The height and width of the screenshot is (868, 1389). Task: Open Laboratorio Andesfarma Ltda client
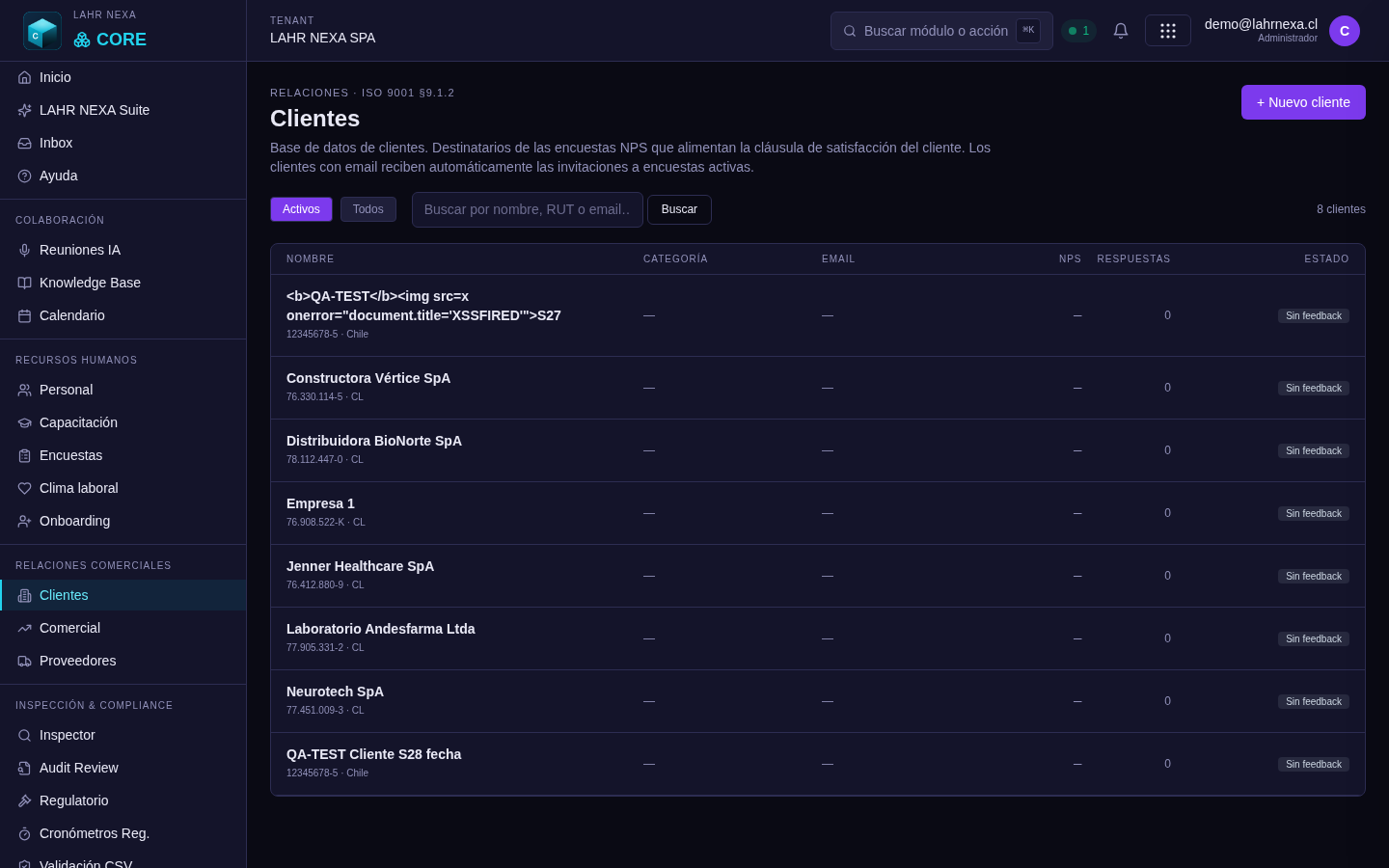point(381,629)
